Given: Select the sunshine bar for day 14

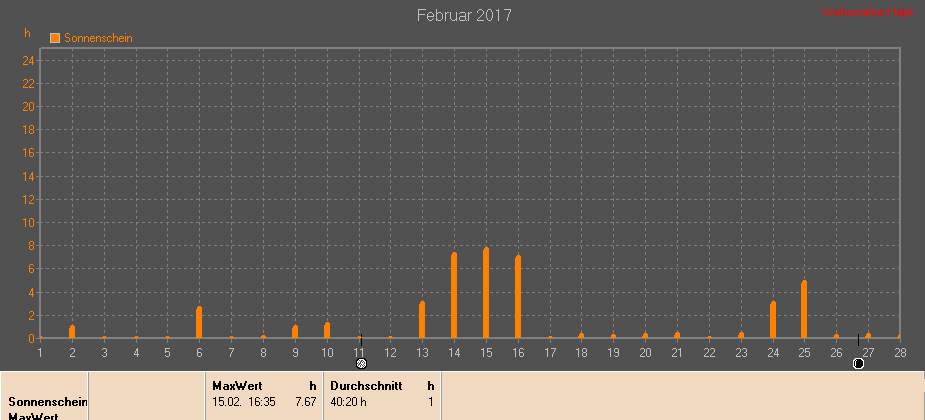Looking at the screenshot, I should tap(454, 295).
